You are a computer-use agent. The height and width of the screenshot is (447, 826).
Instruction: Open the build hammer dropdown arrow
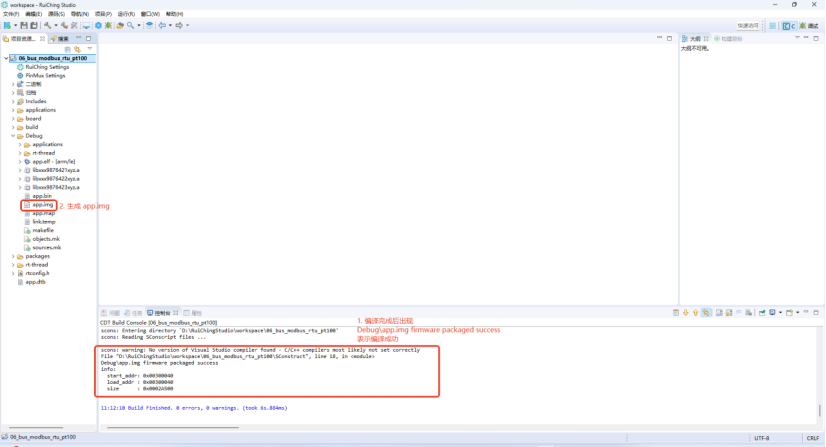(56, 25)
